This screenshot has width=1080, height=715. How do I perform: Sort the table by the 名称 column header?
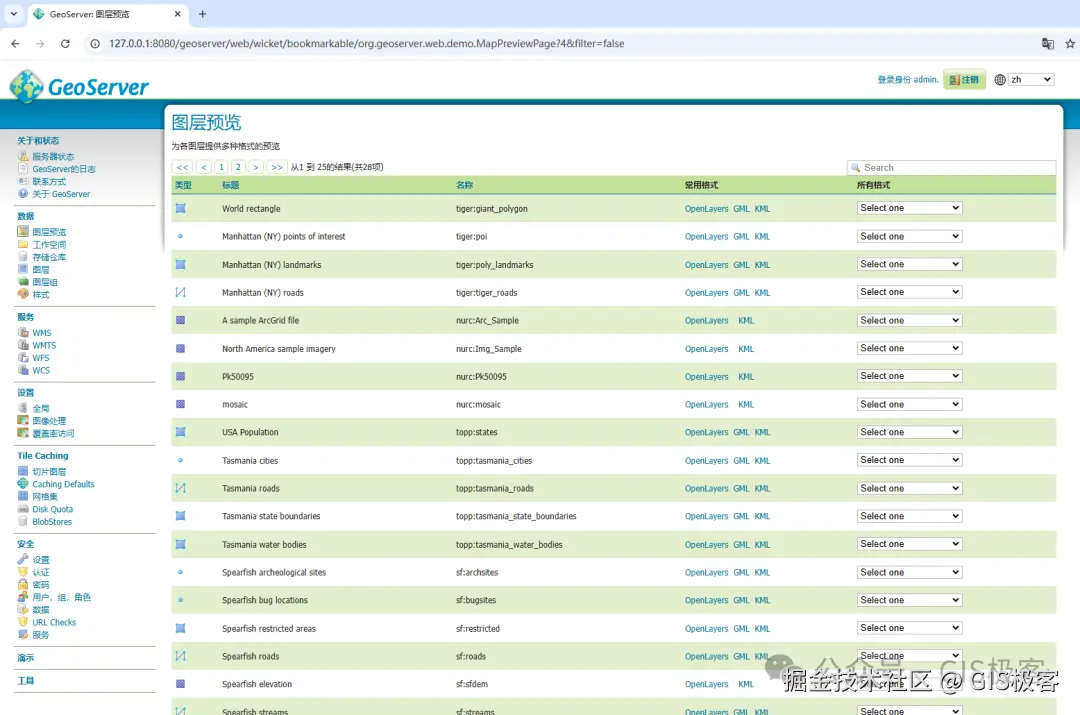pos(464,185)
